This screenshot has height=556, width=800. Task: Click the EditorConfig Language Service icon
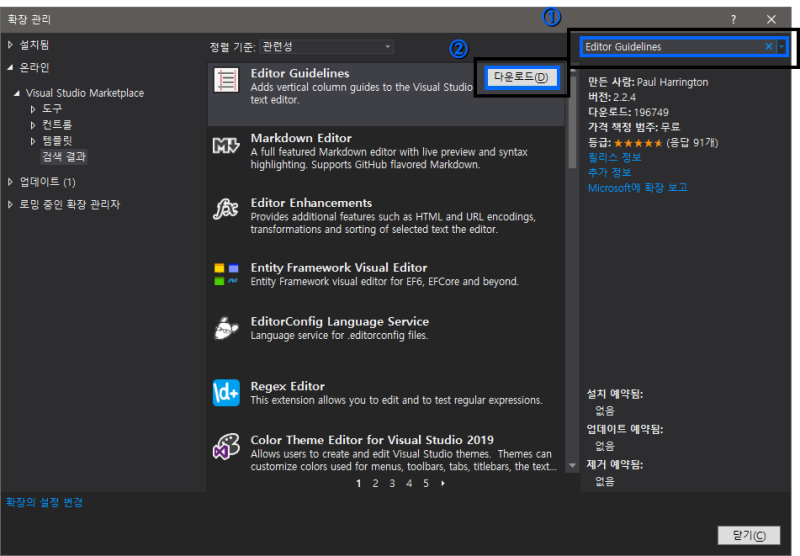pos(226,328)
